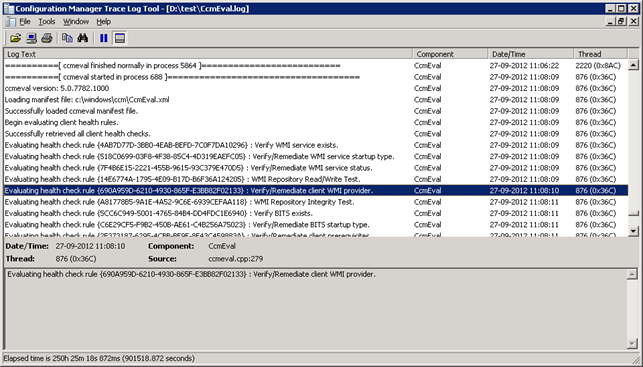643x367 pixels.
Task: Select row 'Verify/Remediate WMI service startup type.'
Action: (316, 157)
